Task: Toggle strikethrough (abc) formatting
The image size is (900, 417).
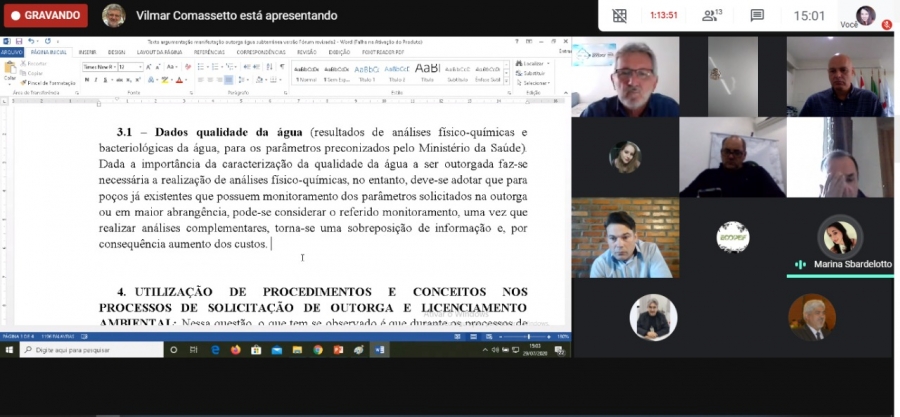Action: [x=119, y=80]
